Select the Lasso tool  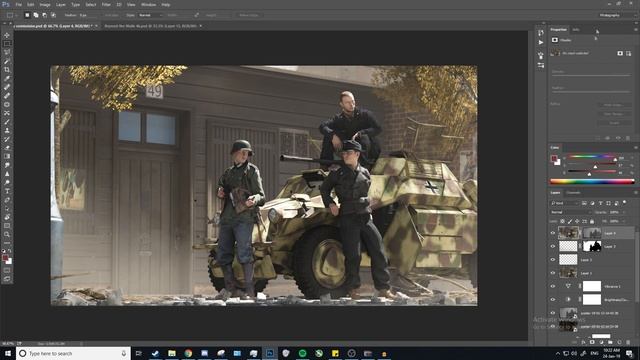tap(7, 52)
